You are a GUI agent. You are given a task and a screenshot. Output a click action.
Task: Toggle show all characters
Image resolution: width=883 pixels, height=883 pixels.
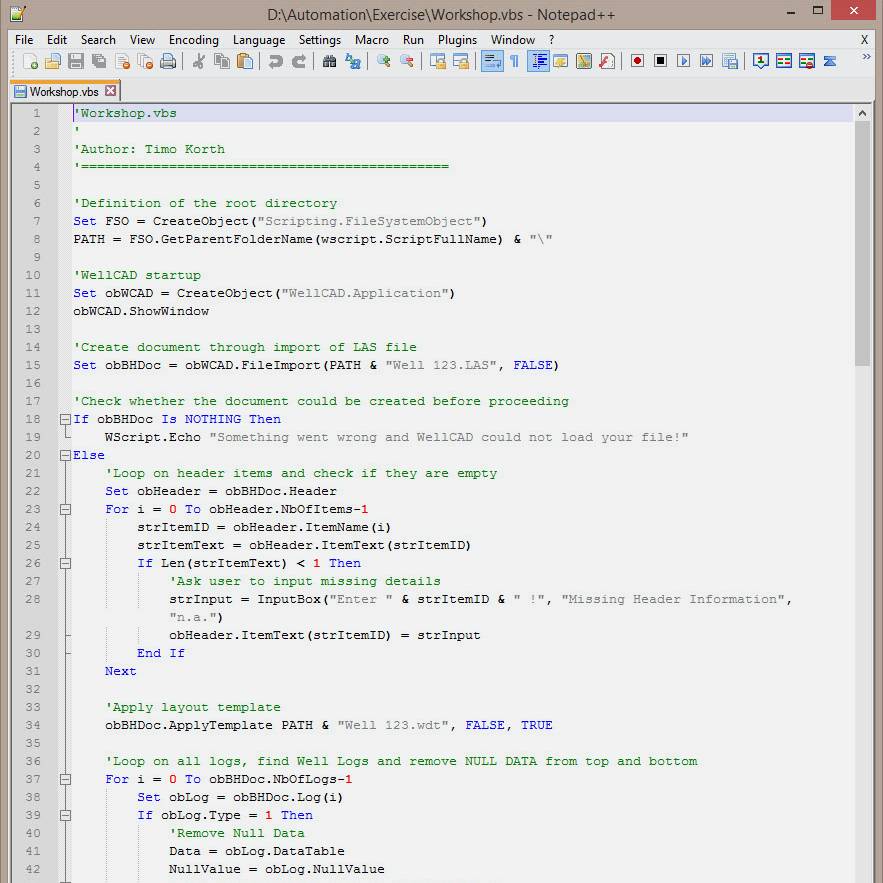click(513, 61)
